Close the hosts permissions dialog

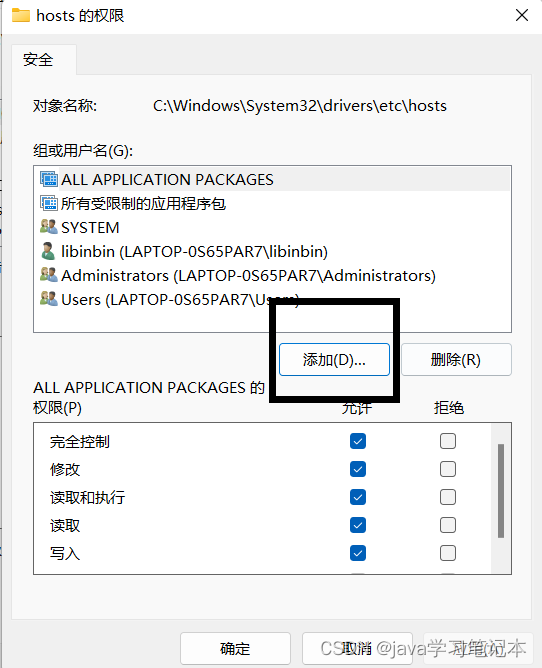(x=522, y=15)
